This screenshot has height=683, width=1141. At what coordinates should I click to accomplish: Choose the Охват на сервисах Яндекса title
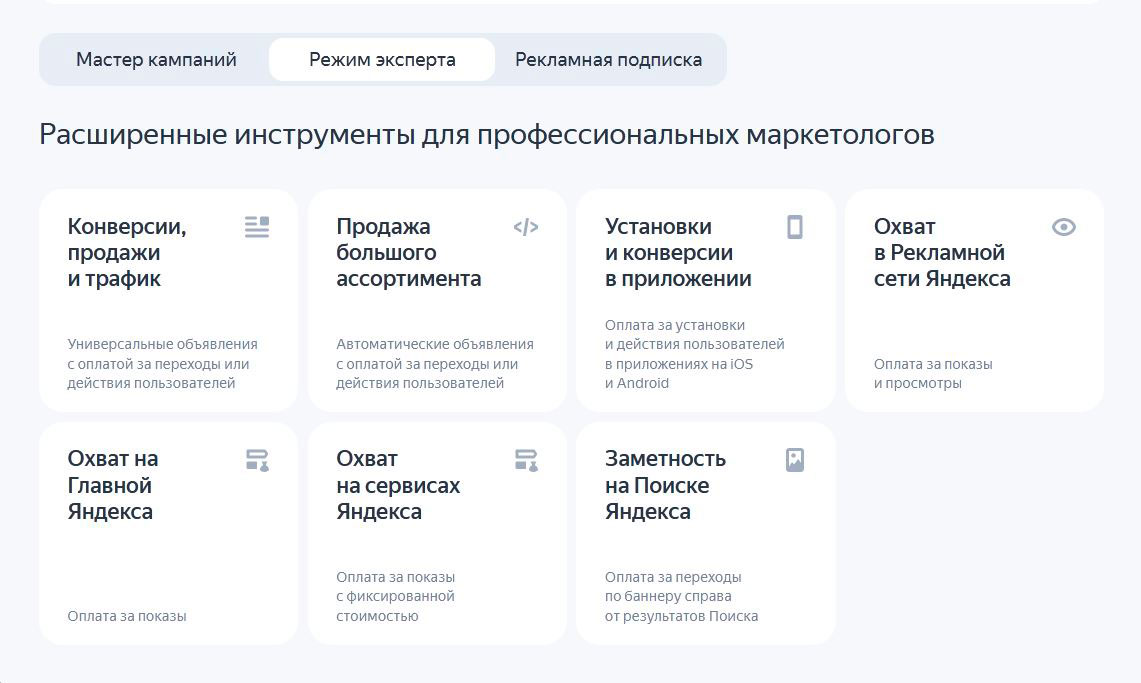[398, 485]
